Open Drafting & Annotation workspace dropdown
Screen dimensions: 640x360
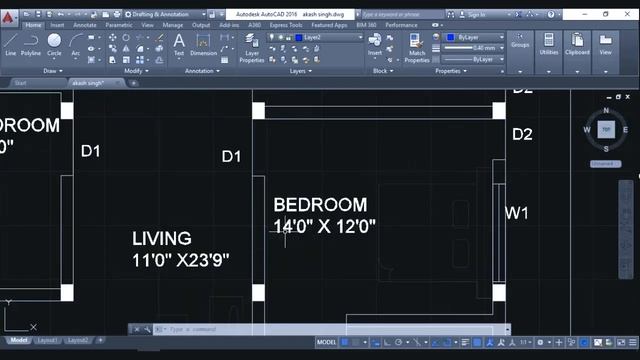(x=165, y=14)
